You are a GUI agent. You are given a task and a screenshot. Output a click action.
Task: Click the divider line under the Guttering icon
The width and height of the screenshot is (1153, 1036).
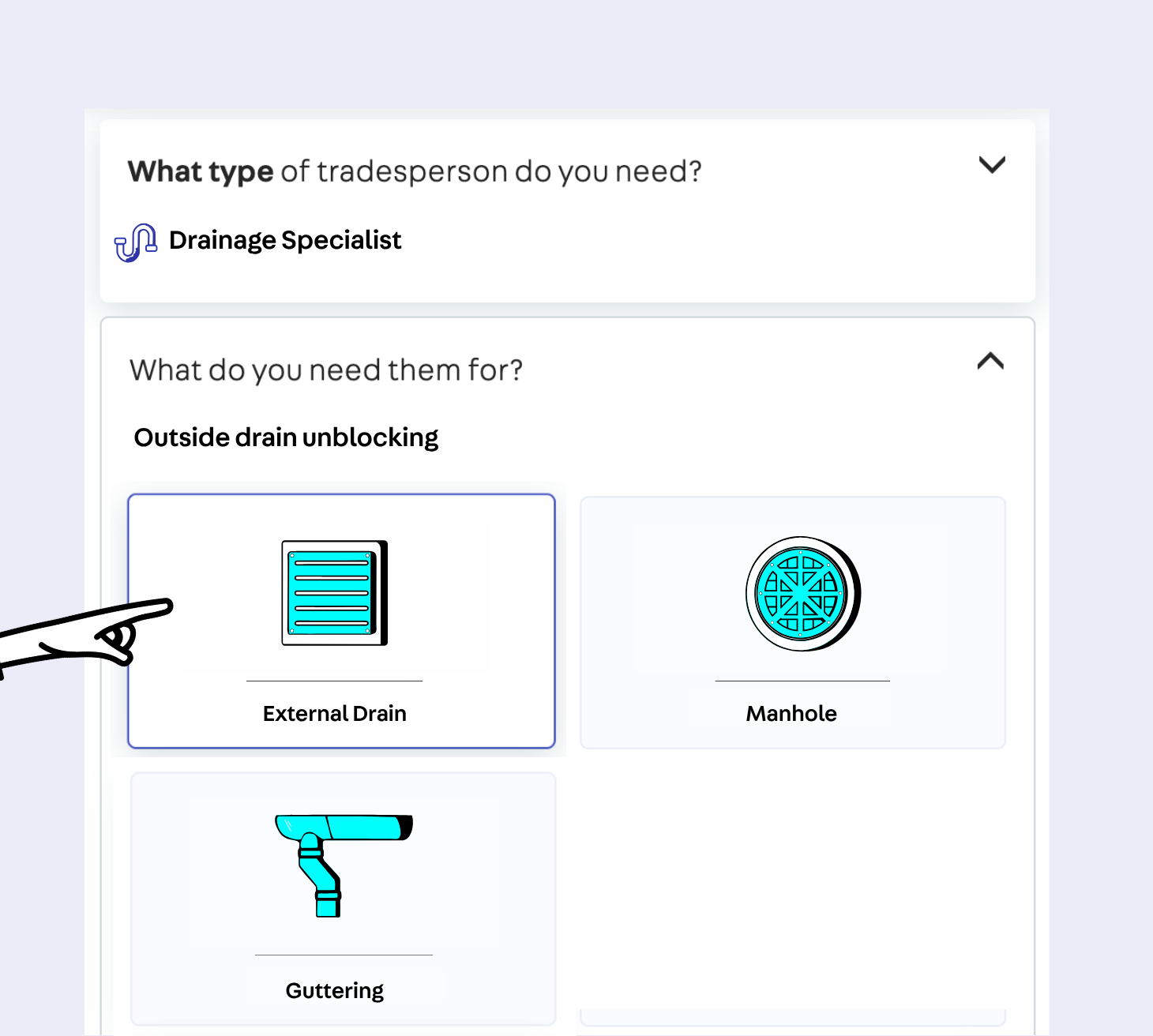click(344, 955)
